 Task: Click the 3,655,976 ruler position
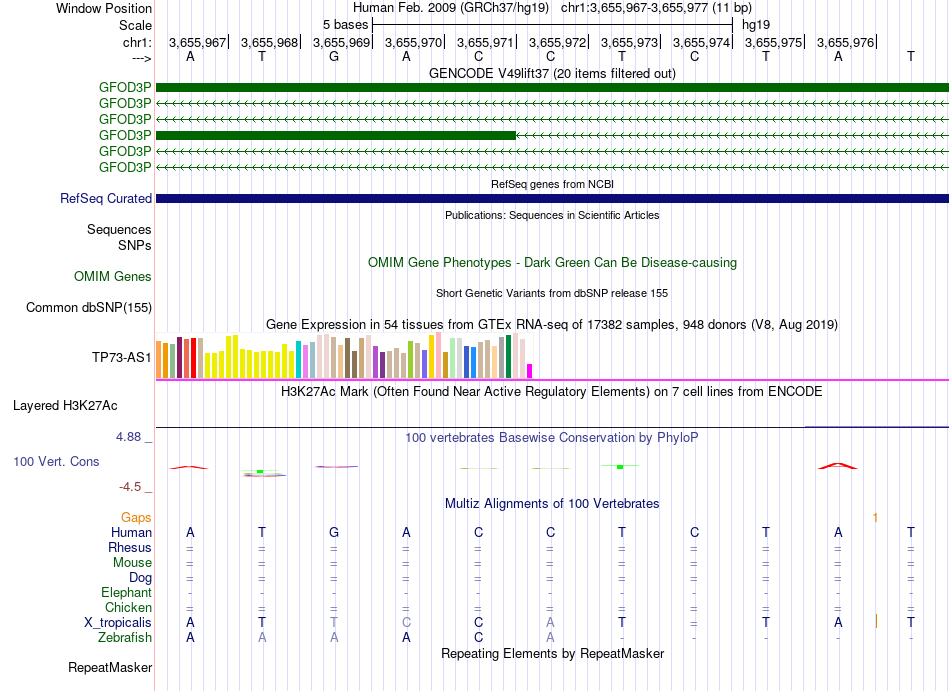tap(846, 42)
